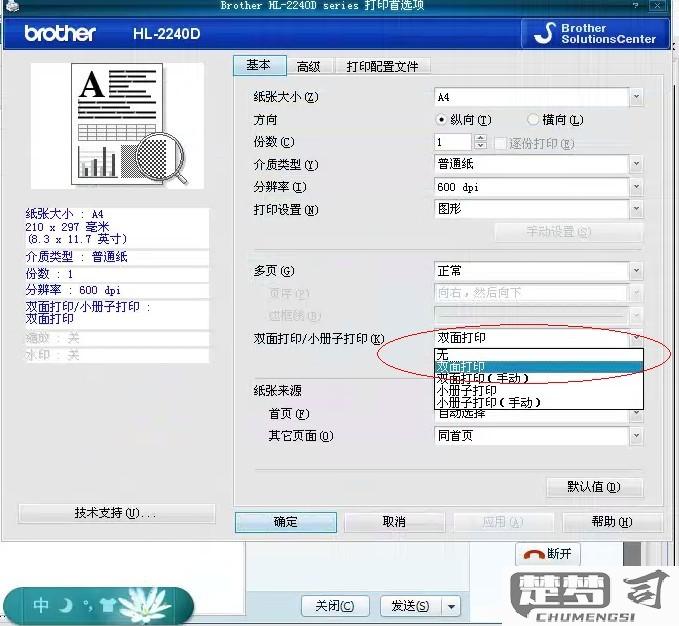Click the 发送 button in background window
Screen dimensions: 679x626
click(x=411, y=606)
